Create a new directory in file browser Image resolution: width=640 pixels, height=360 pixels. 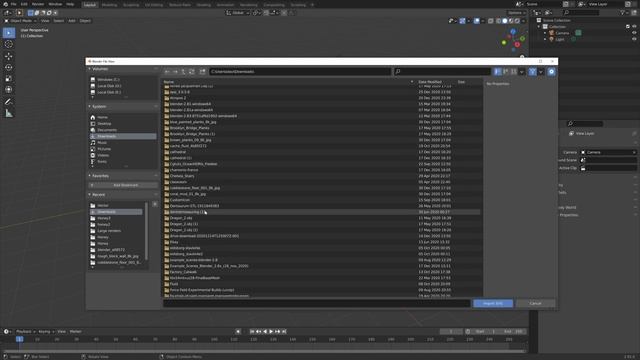[x=202, y=71]
